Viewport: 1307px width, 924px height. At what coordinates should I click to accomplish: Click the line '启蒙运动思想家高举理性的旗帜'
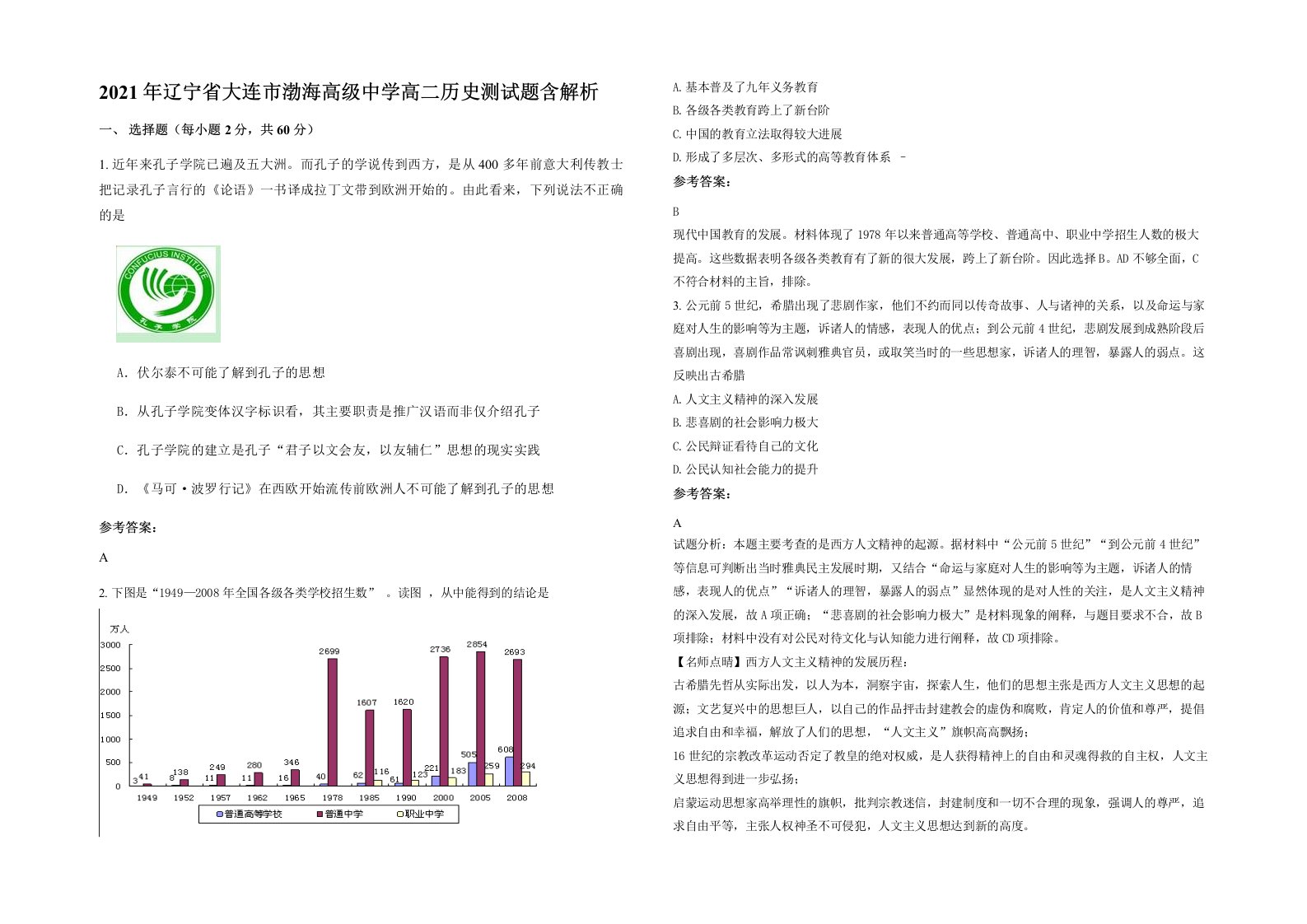939,802
